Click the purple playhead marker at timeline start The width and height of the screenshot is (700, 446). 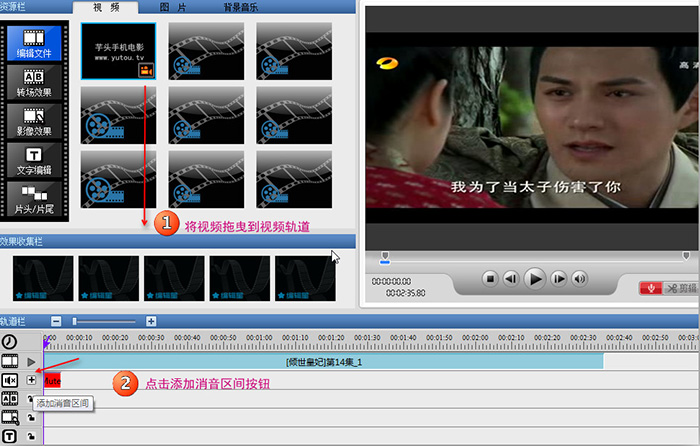pos(46,343)
